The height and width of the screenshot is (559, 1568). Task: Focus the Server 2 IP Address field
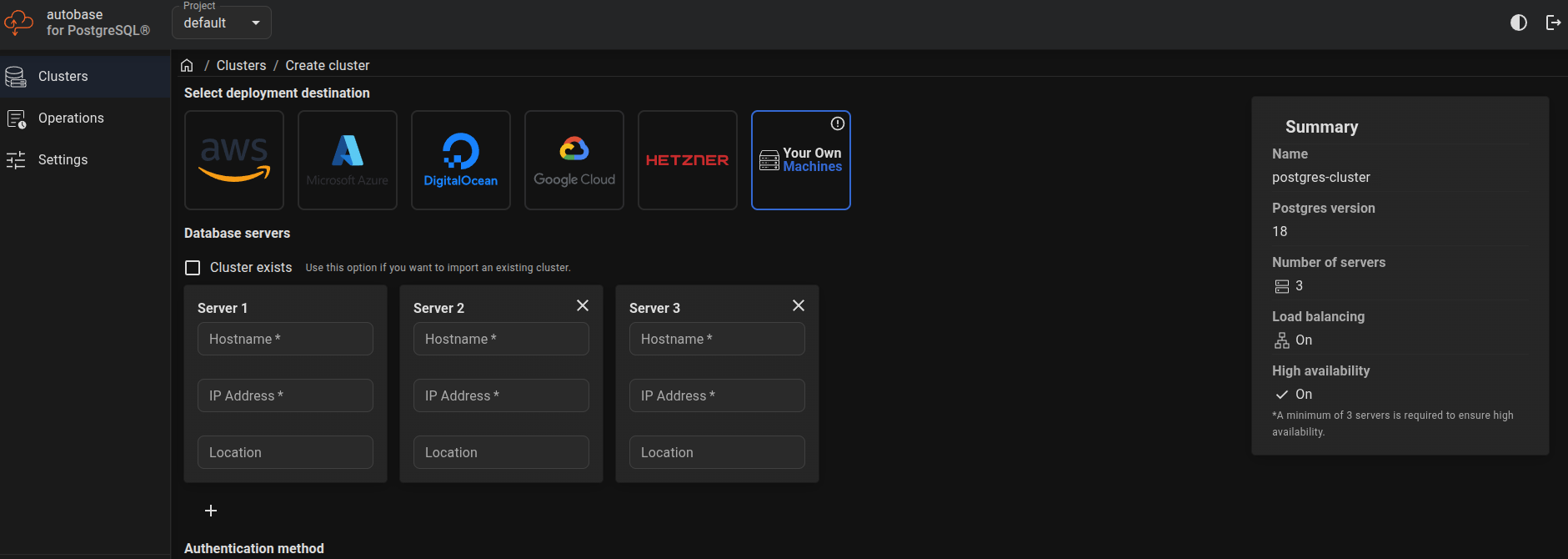[501, 395]
